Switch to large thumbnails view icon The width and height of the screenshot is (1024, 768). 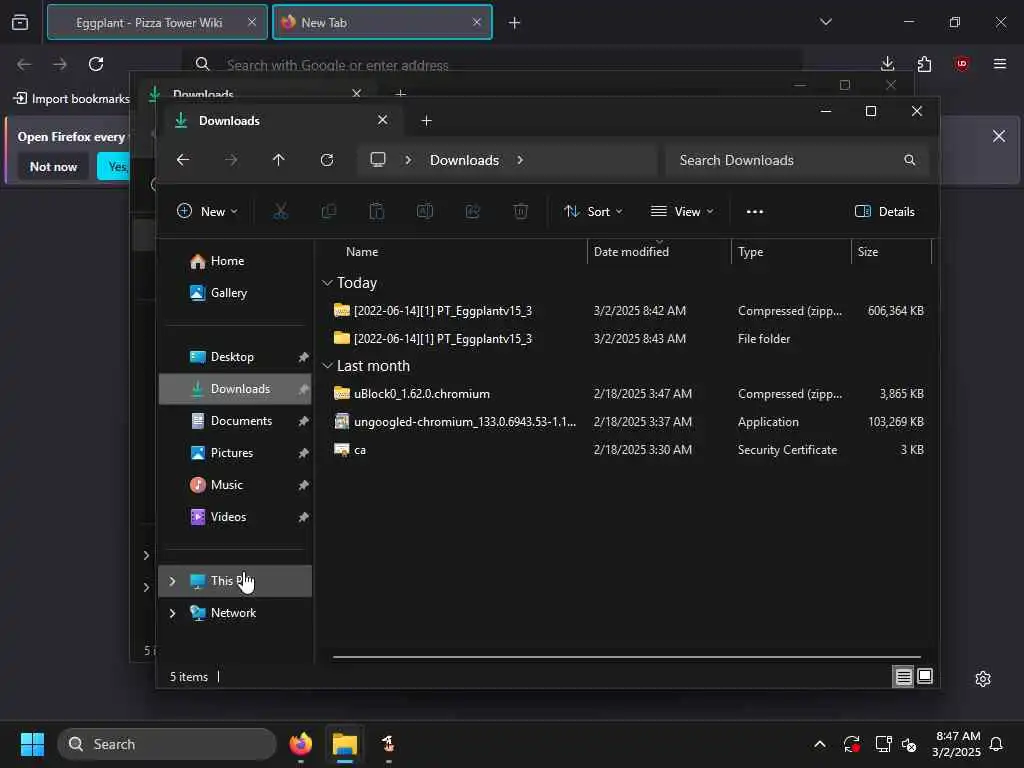point(925,677)
